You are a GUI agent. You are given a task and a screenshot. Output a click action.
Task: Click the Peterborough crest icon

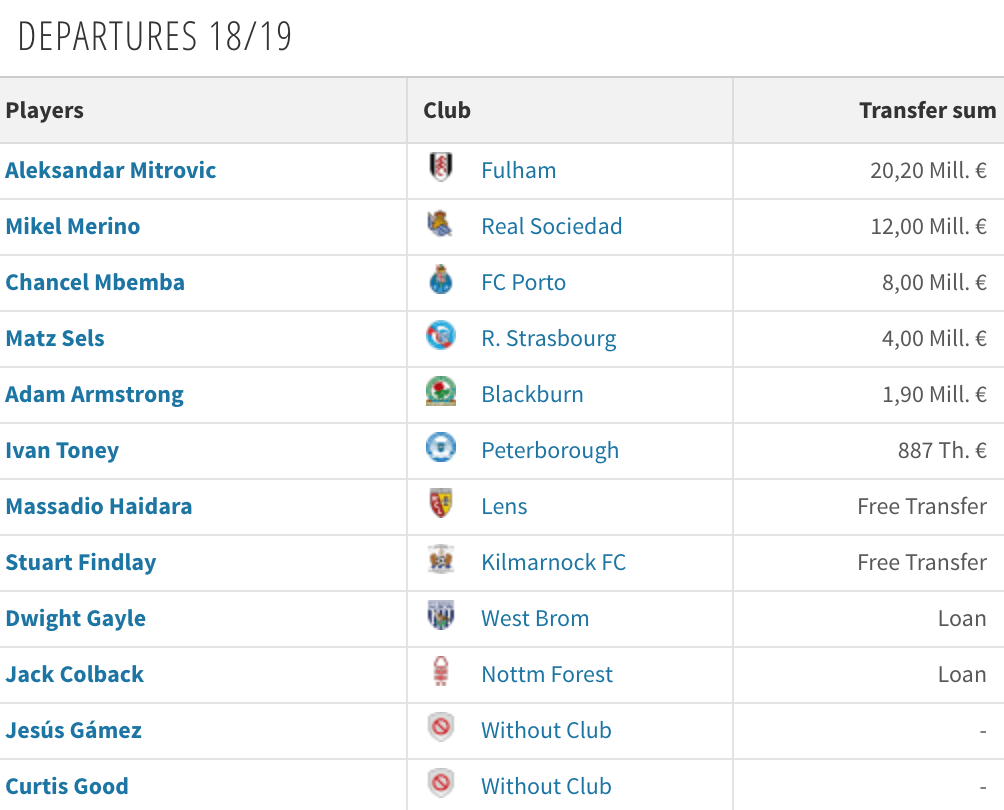pyautogui.click(x=440, y=448)
